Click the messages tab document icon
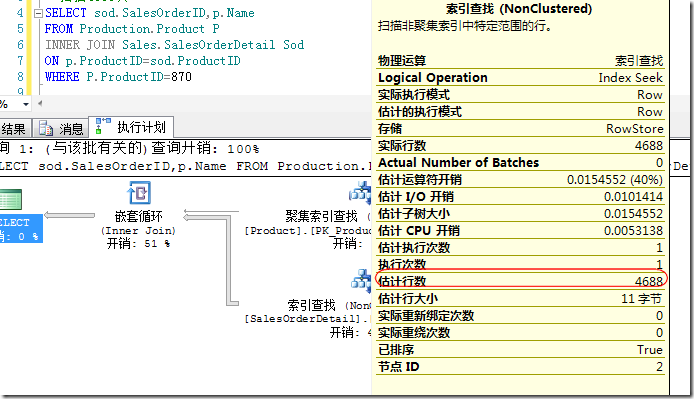 (46, 128)
